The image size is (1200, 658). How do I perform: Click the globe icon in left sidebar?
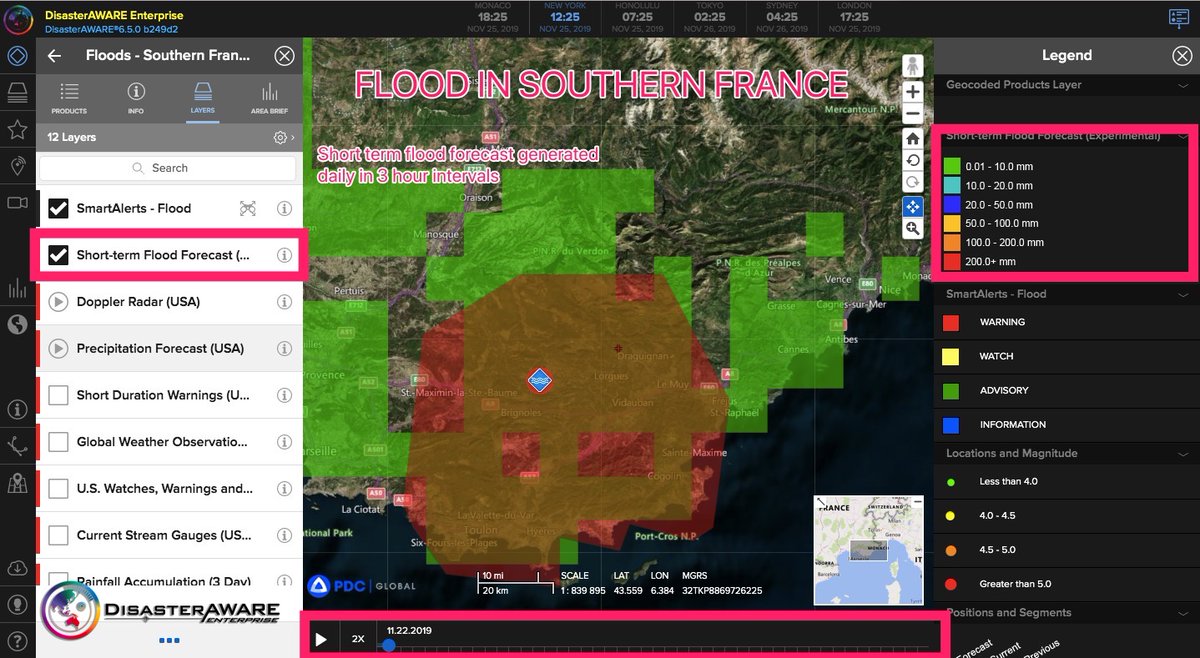17,323
